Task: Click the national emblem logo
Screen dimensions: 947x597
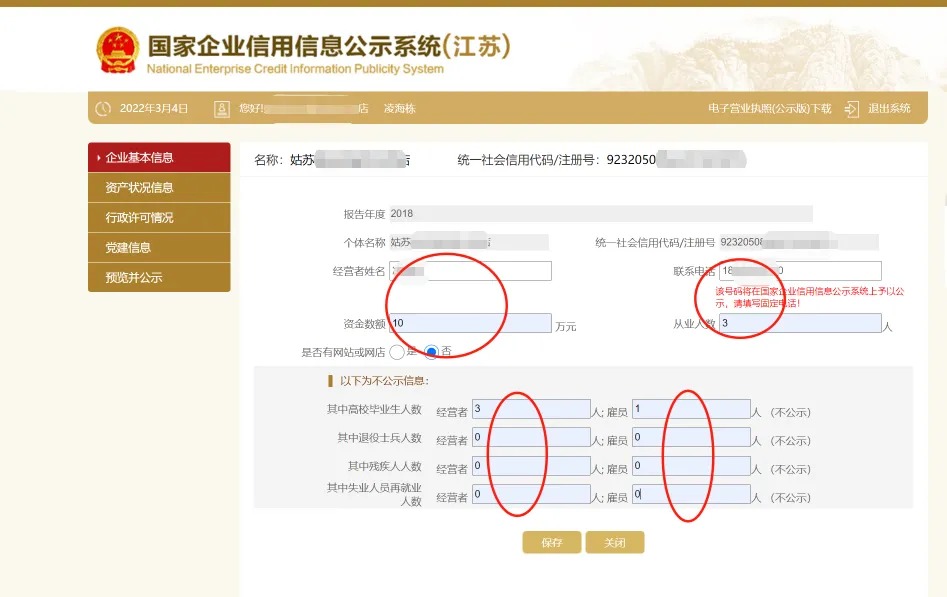Action: 117,49
